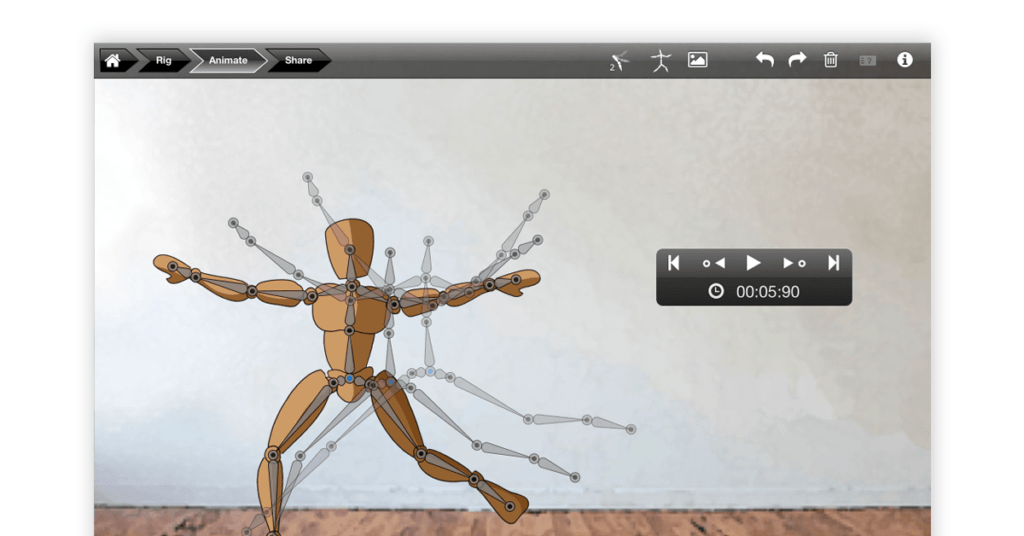Jump to the start of the animation
Viewport: 1024px width, 536px height.
coord(674,263)
